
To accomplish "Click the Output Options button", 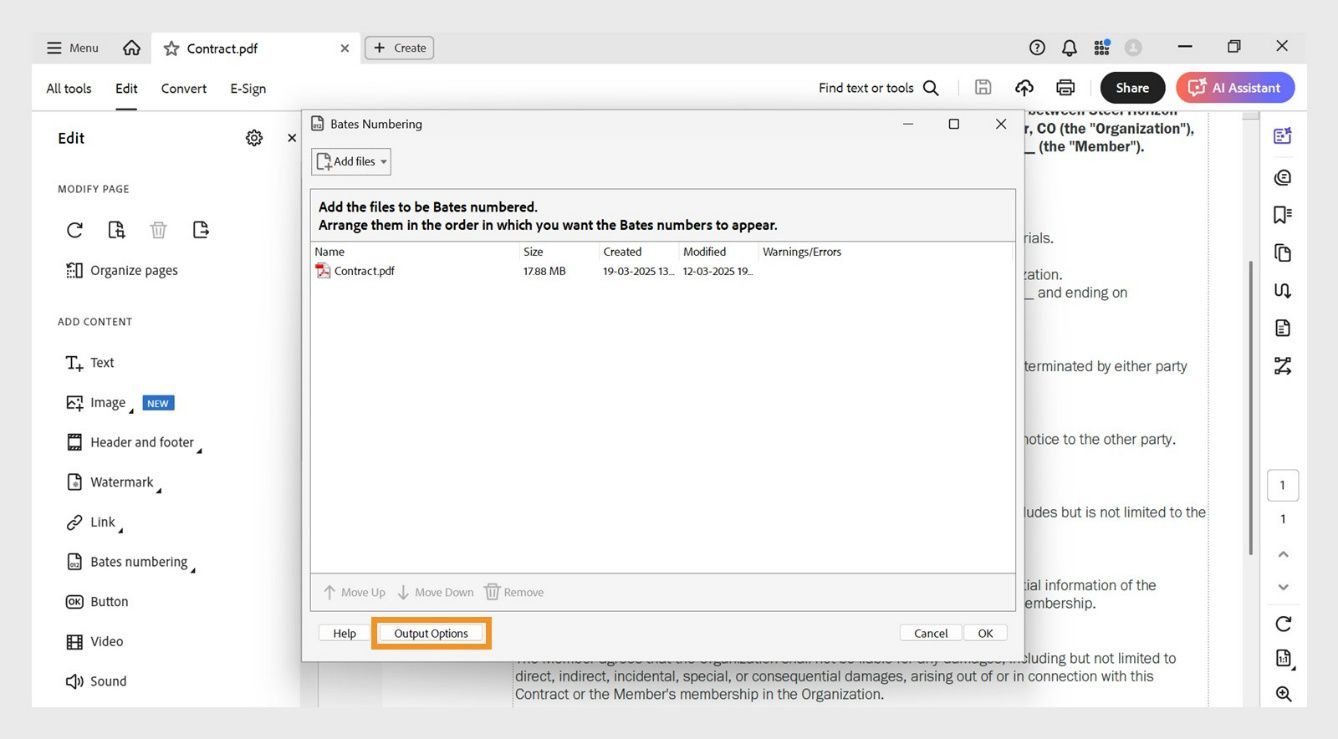I will point(431,632).
